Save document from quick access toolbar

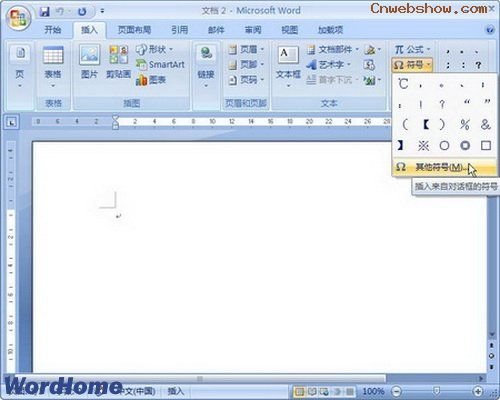(44, 12)
